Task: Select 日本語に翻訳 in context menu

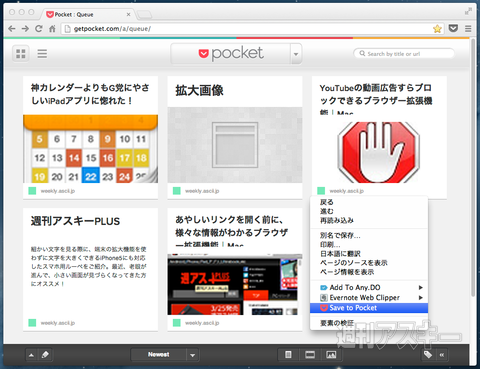Action: pos(369,254)
